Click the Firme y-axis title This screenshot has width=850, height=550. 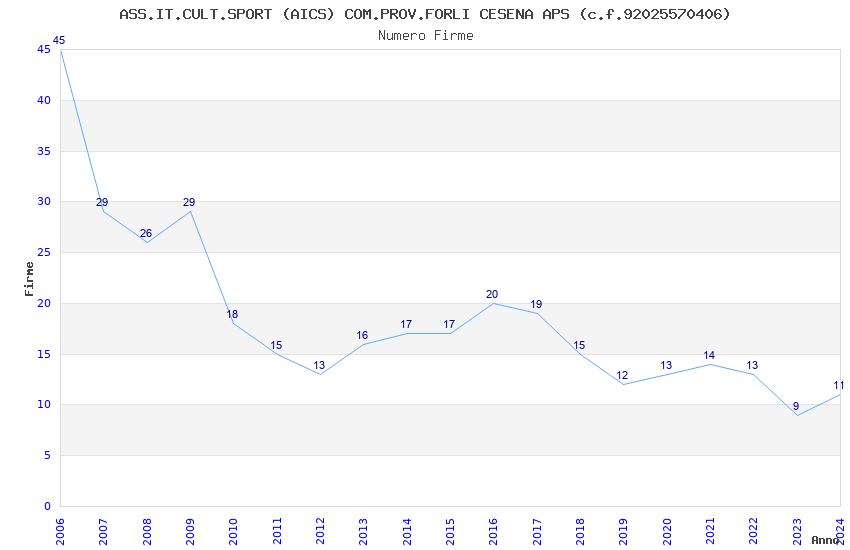29,279
